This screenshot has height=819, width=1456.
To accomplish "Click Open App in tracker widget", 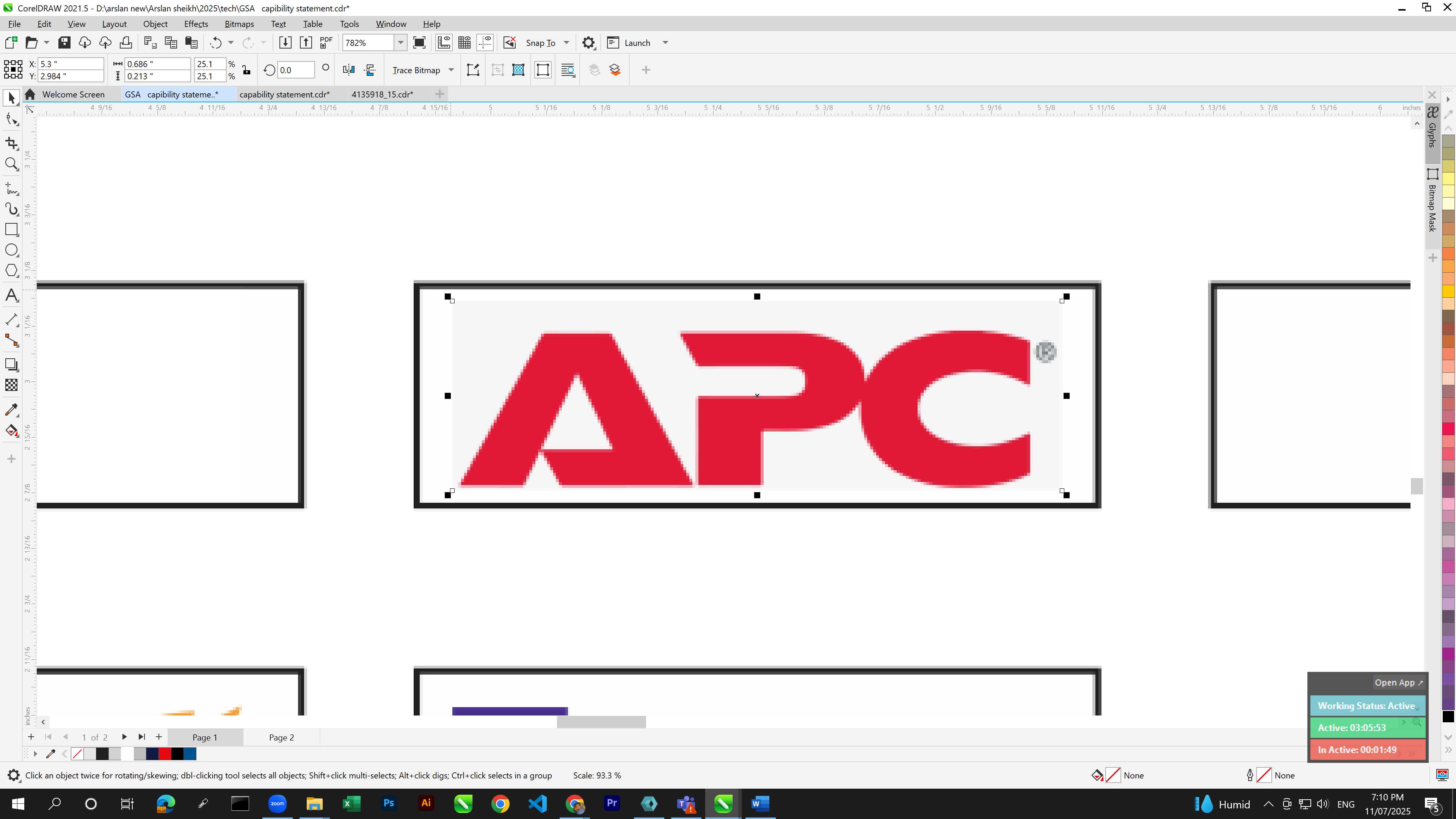I will (x=1398, y=683).
